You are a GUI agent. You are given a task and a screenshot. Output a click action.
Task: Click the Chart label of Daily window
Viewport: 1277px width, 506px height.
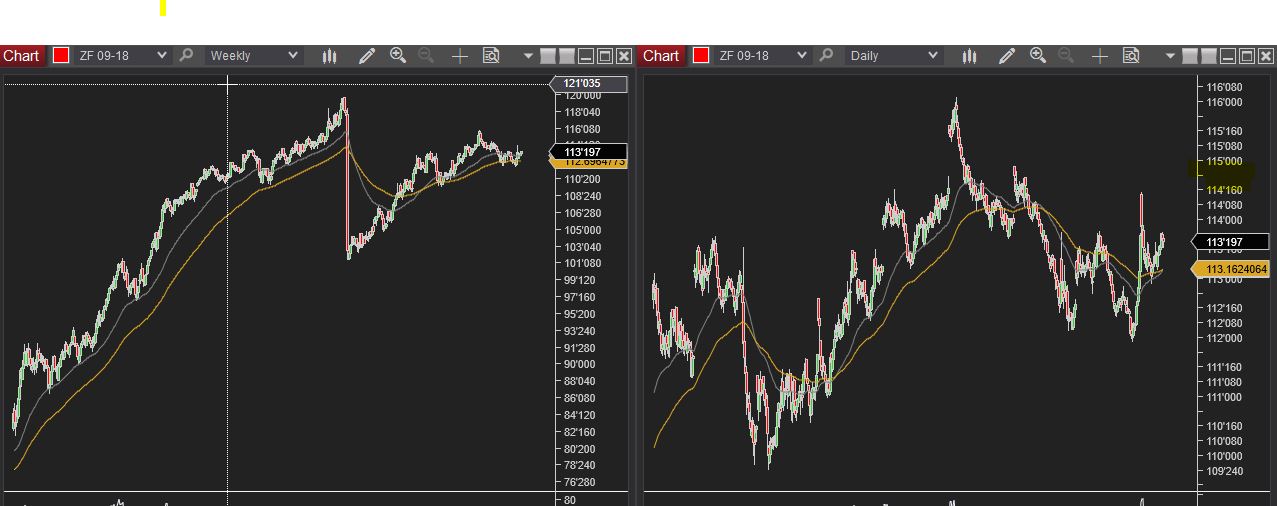coord(661,56)
